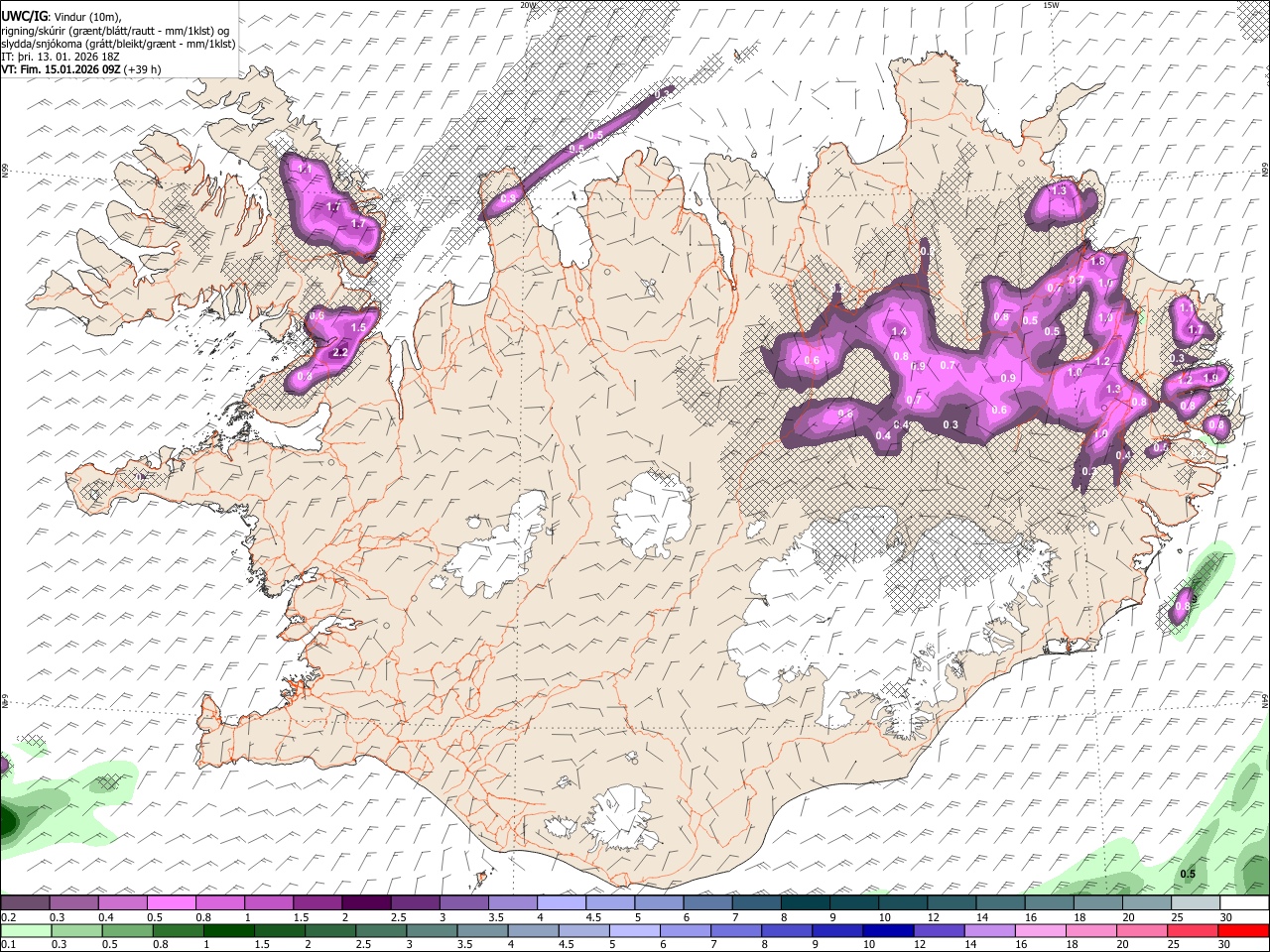Screen dimensions: 1270x952
Task: Pick the 25 crimson swatch in lower scale
Action: pyautogui.click(x=1194, y=931)
